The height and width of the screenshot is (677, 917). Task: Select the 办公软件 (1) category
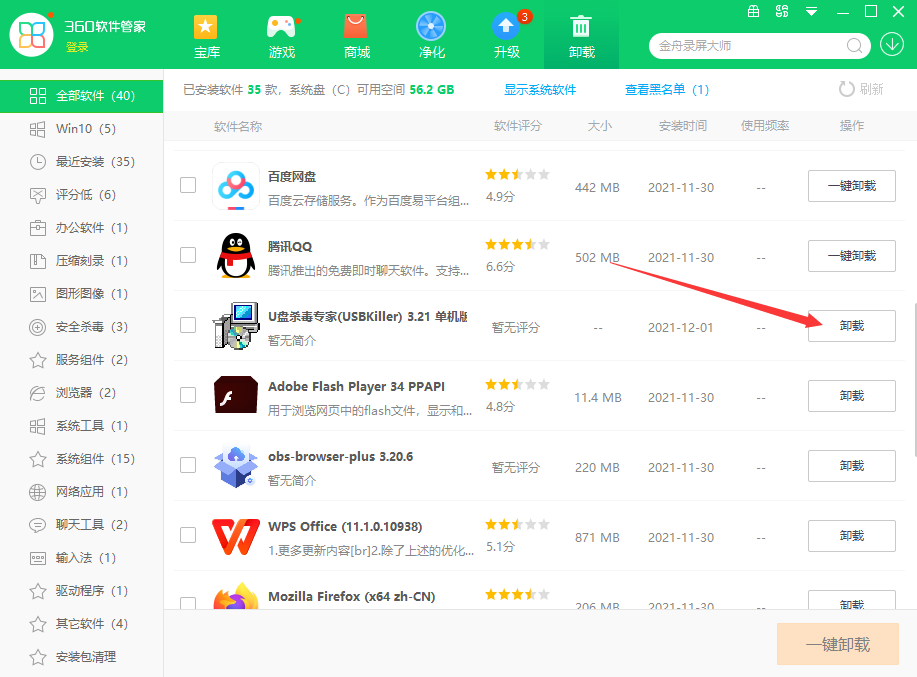tap(81, 228)
